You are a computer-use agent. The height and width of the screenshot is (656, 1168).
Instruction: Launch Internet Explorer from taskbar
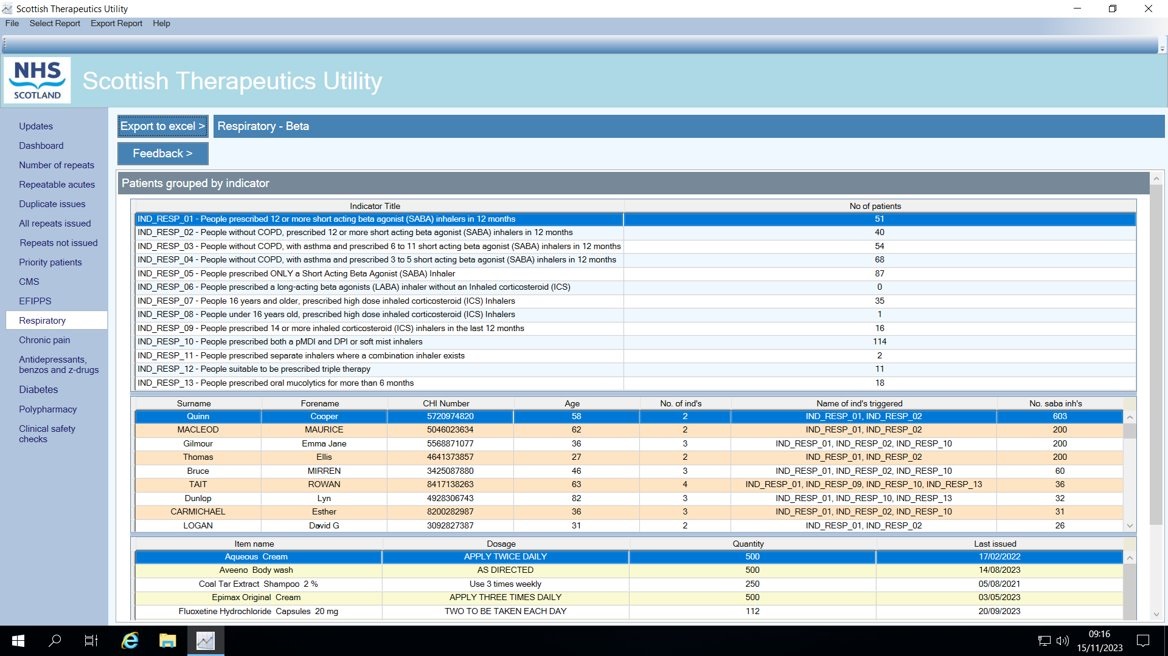click(x=130, y=640)
